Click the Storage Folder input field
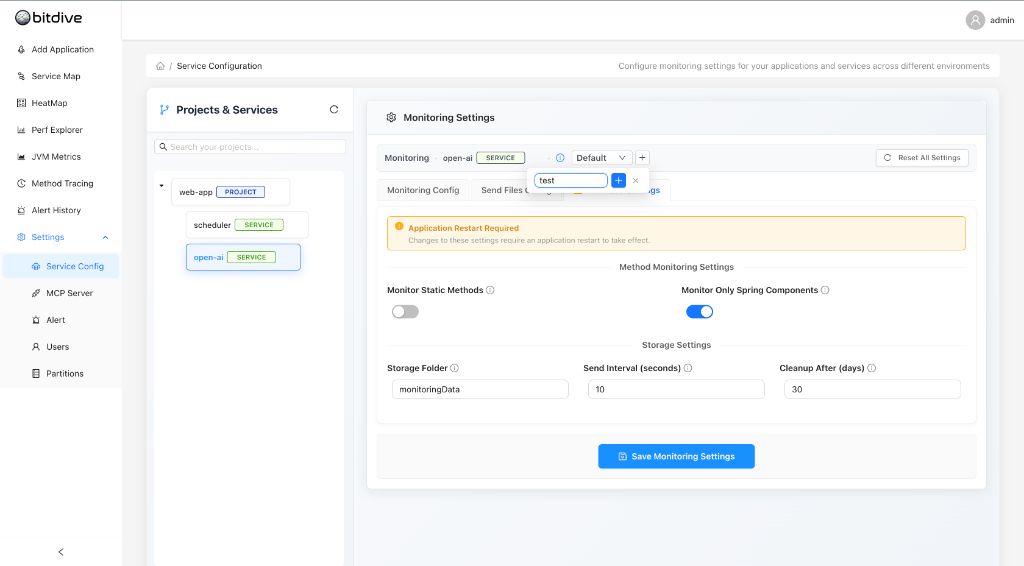This screenshot has width=1024, height=566. (480, 389)
